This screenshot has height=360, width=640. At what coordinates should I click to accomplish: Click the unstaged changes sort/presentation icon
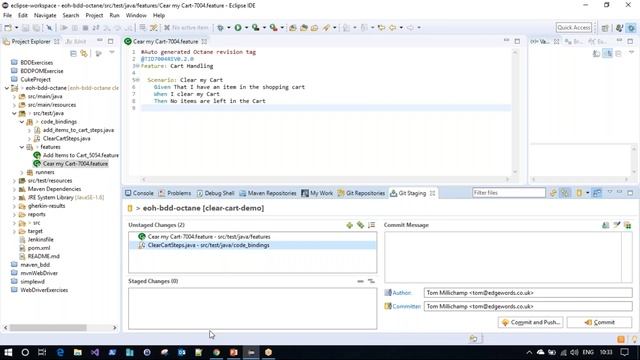pos(371,225)
